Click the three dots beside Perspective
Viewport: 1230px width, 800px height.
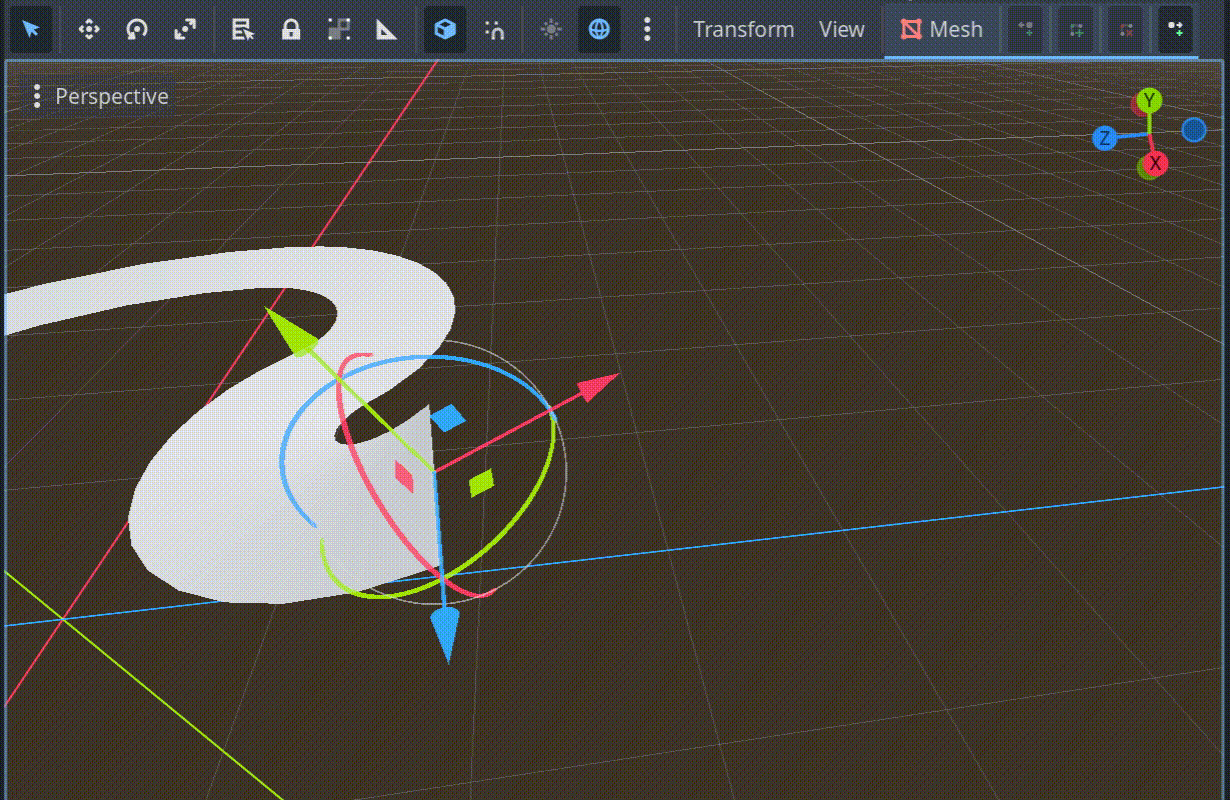click(x=37, y=96)
